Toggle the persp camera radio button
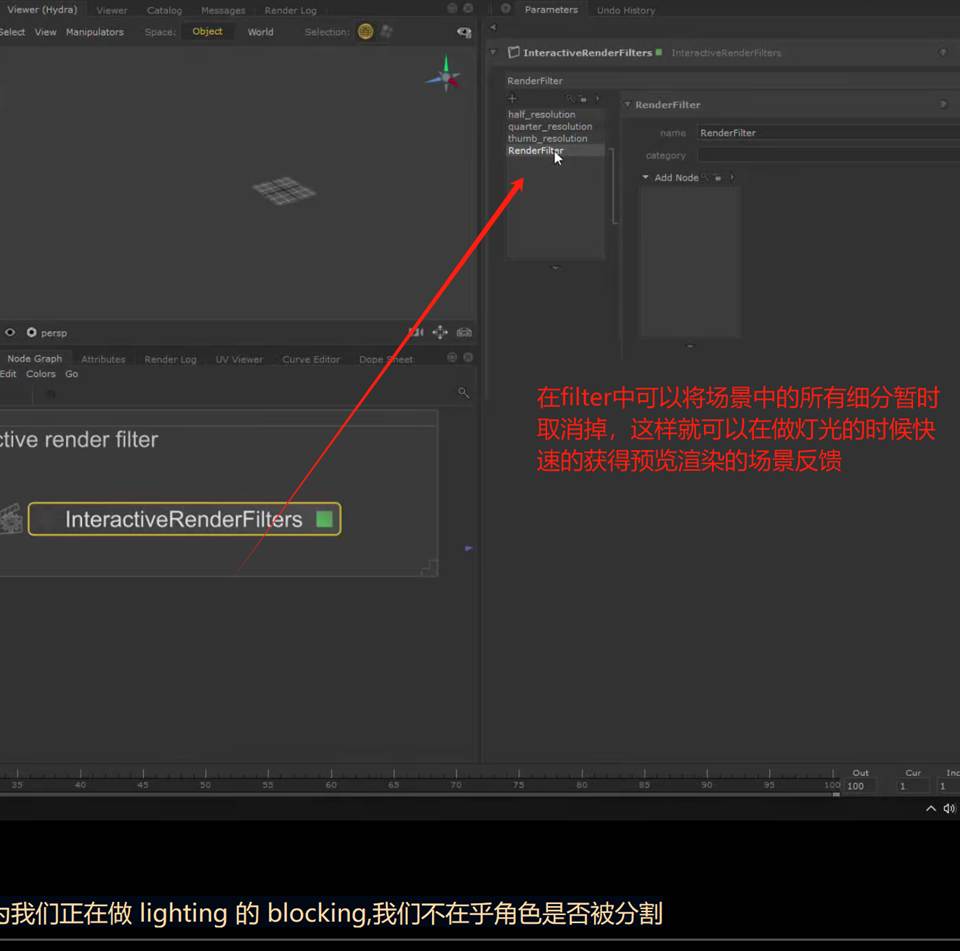Image resolution: width=960 pixels, height=951 pixels. (32, 332)
